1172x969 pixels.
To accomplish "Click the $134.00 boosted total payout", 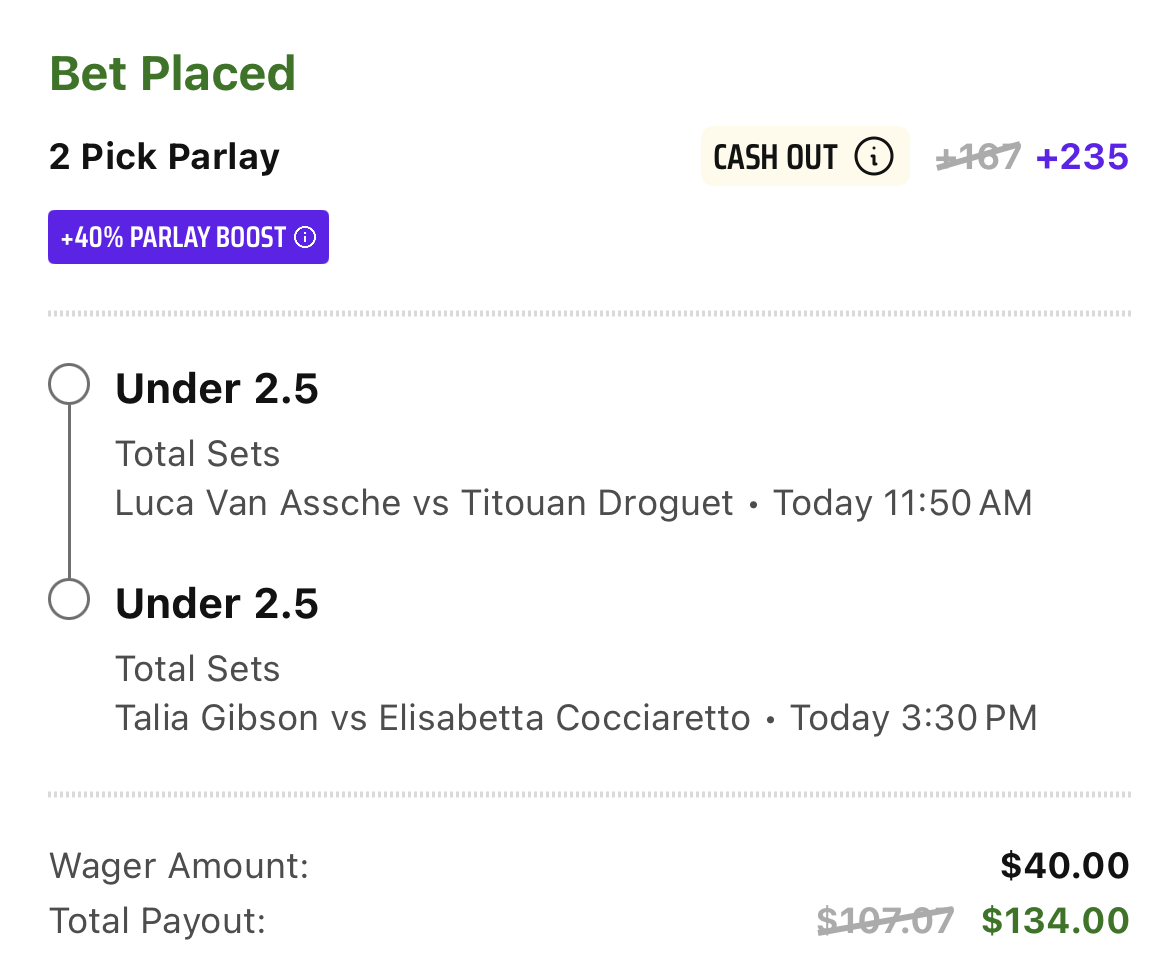I will [1055, 920].
